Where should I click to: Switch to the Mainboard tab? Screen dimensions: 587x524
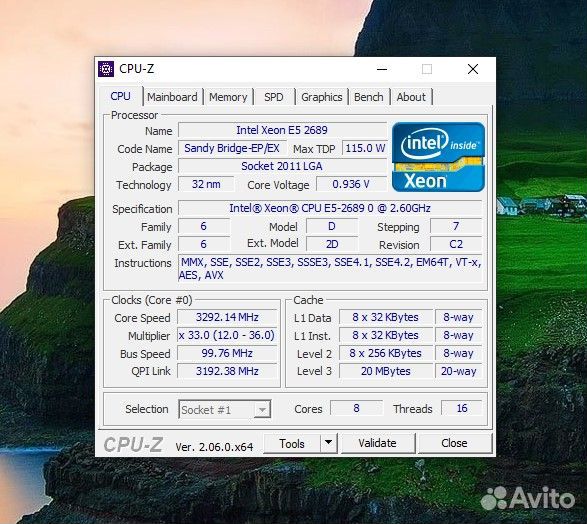[x=172, y=97]
